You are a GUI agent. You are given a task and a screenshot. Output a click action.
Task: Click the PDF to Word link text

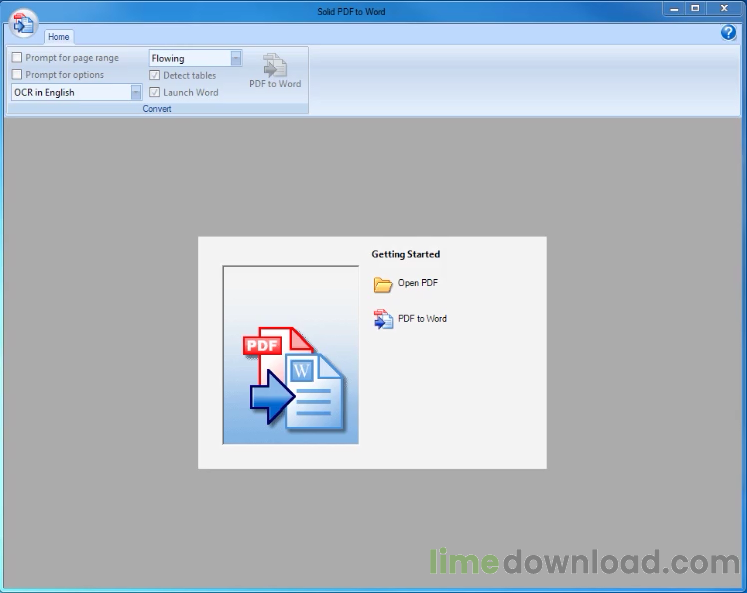pos(422,319)
